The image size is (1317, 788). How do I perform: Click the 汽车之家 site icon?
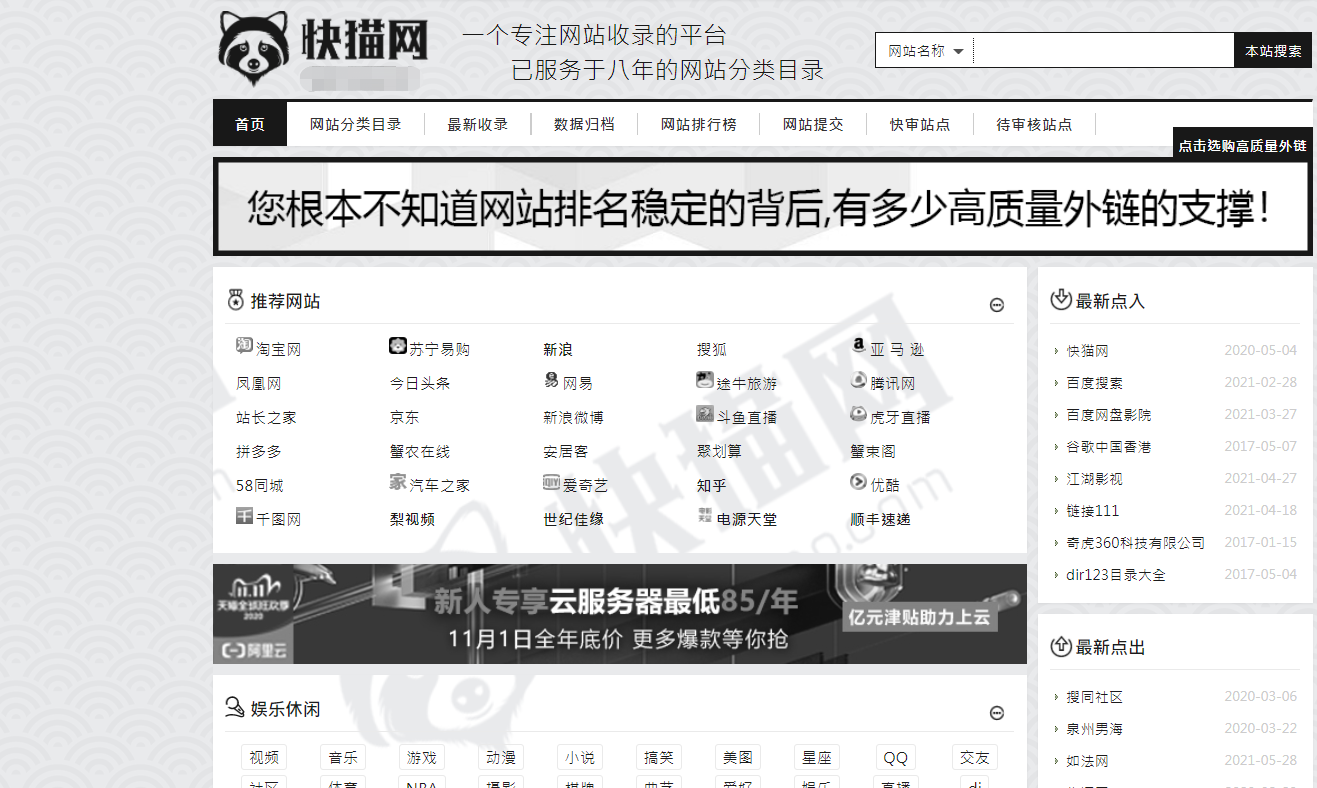click(x=398, y=482)
